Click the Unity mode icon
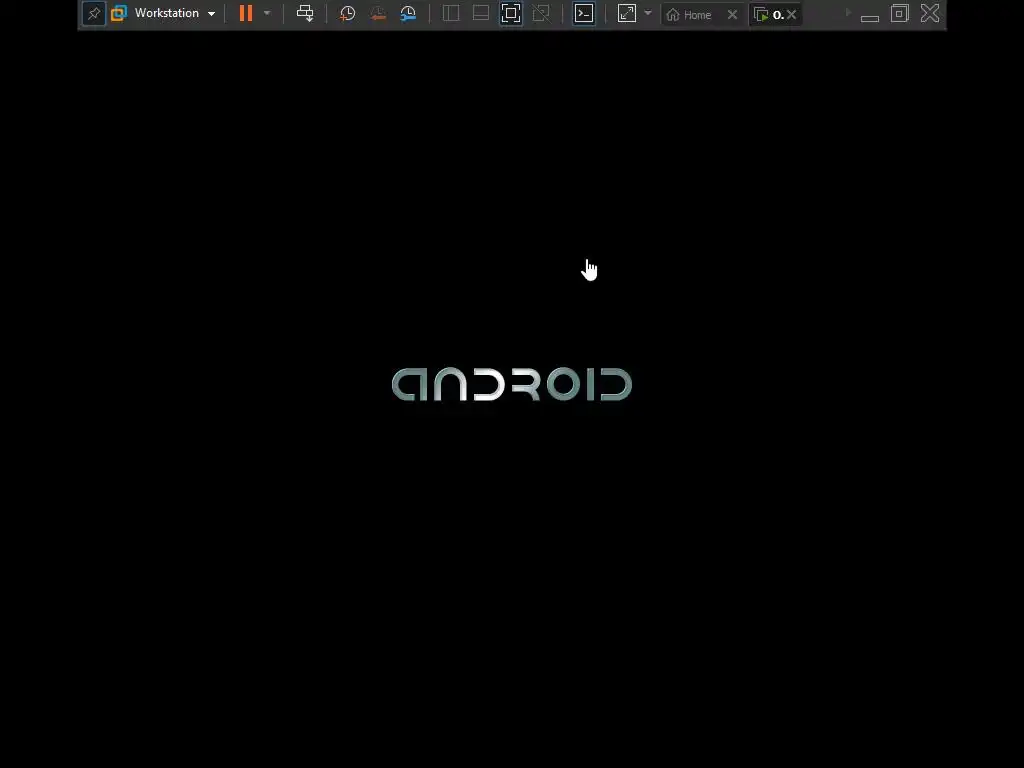 tap(541, 13)
